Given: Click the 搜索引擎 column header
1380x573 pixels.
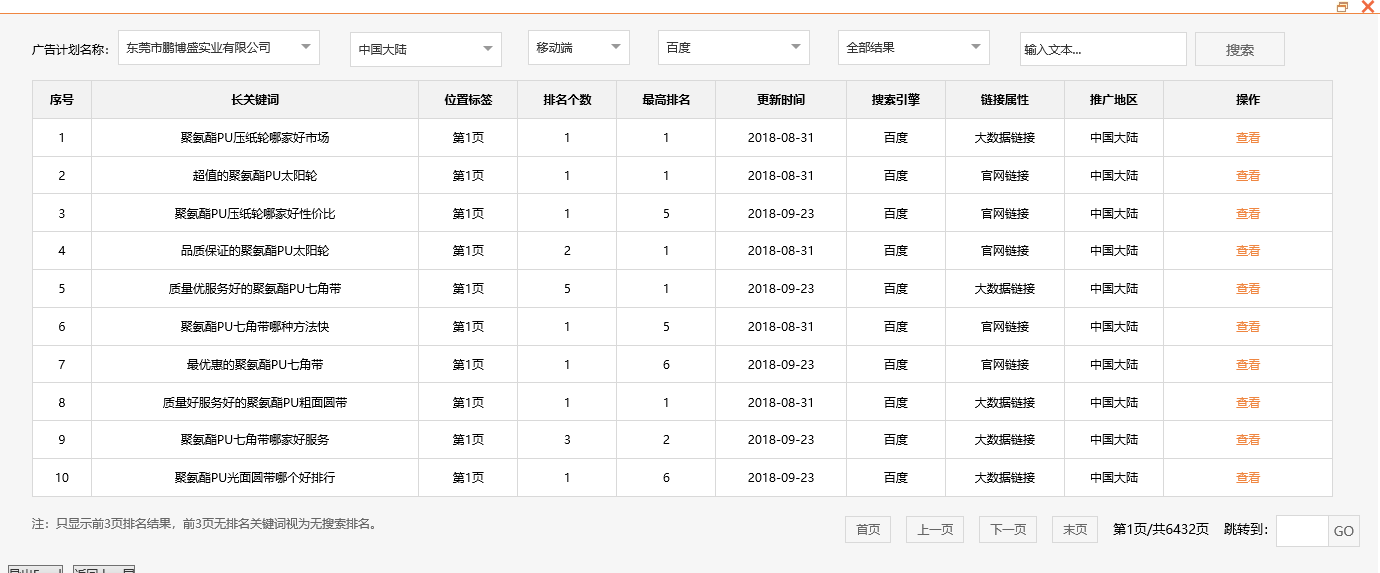Looking at the screenshot, I should [896, 100].
